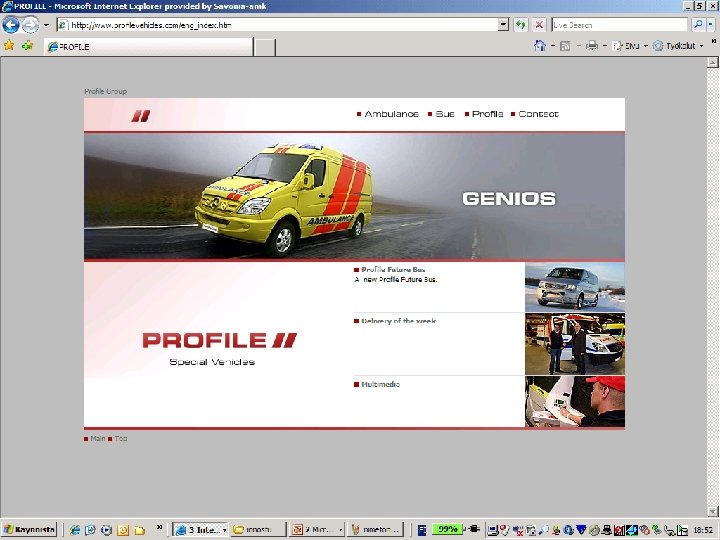Viewport: 720px width, 540px height.
Task: Expand the command bar overflow chevron
Action: [714, 42]
